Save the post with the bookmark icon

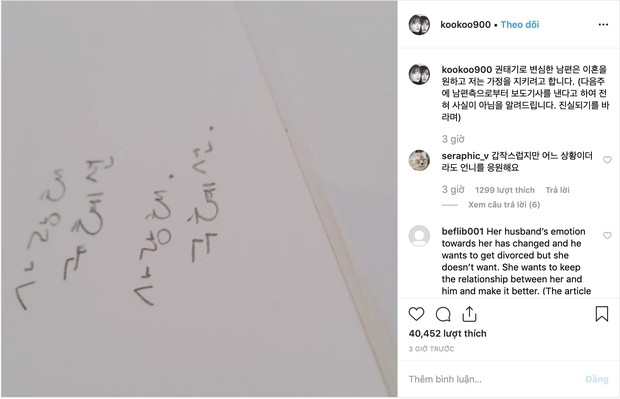(x=602, y=314)
